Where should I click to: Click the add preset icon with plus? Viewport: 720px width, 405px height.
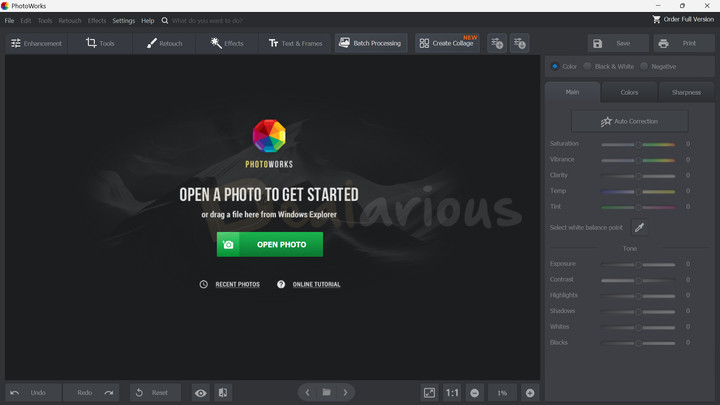coord(497,43)
